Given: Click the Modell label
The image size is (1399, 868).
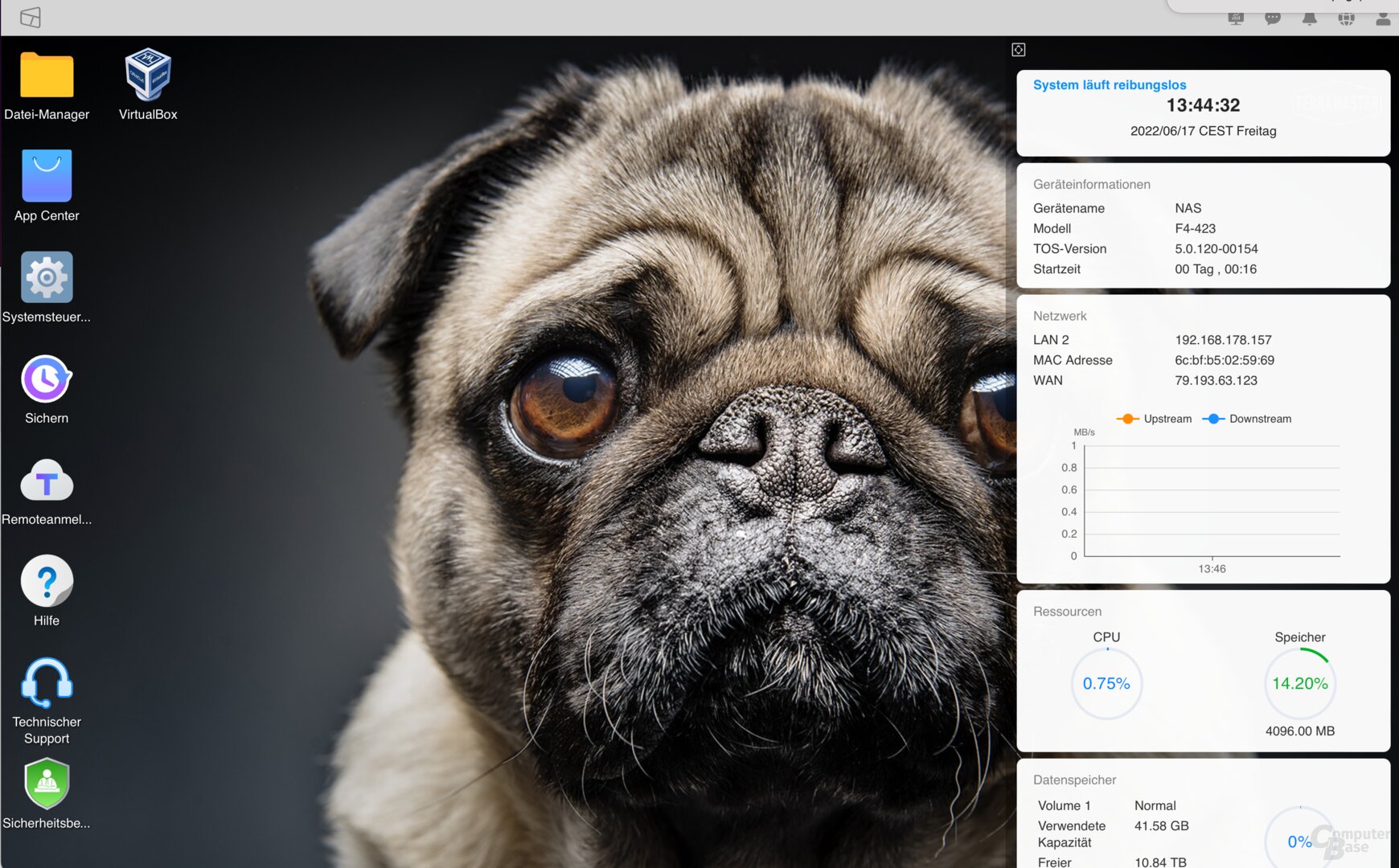Looking at the screenshot, I should click(1052, 228).
